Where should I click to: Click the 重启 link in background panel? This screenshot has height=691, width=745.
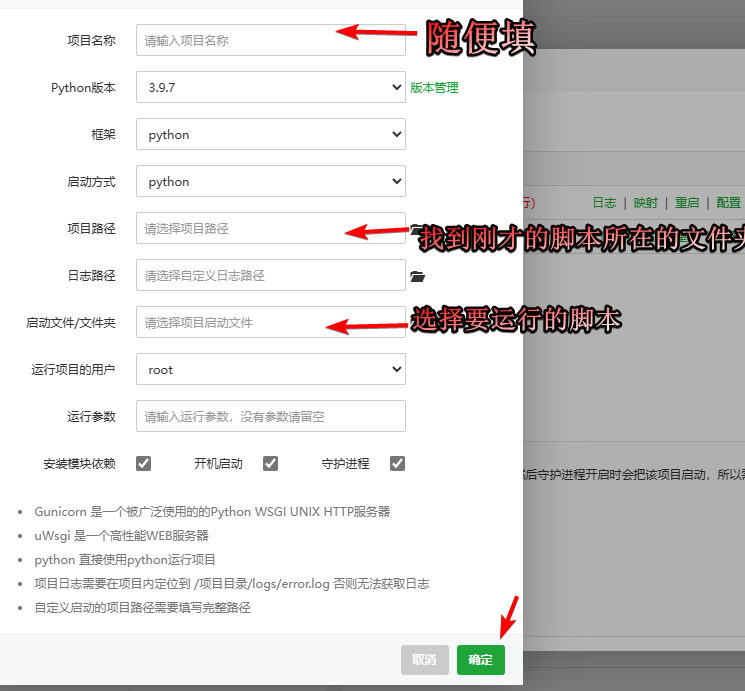(x=686, y=202)
